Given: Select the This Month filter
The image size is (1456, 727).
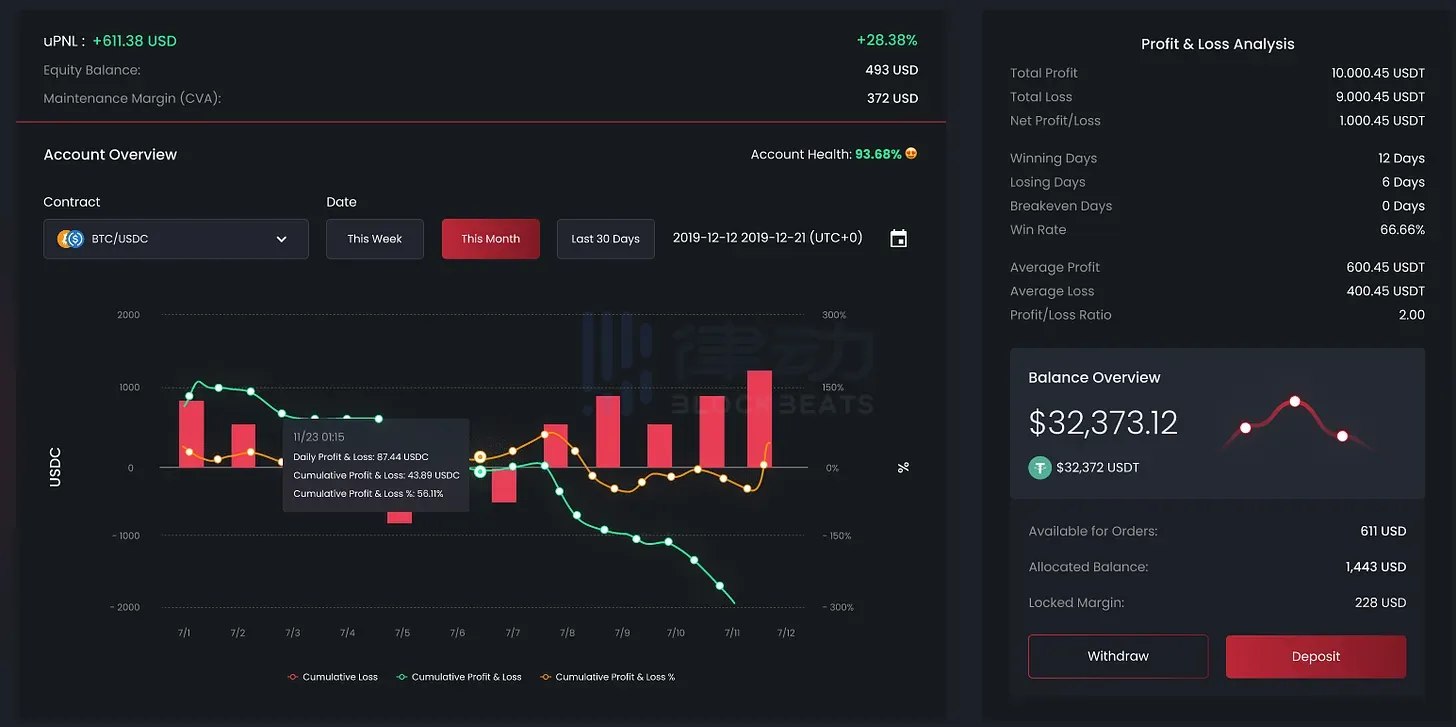Looking at the screenshot, I should [490, 239].
